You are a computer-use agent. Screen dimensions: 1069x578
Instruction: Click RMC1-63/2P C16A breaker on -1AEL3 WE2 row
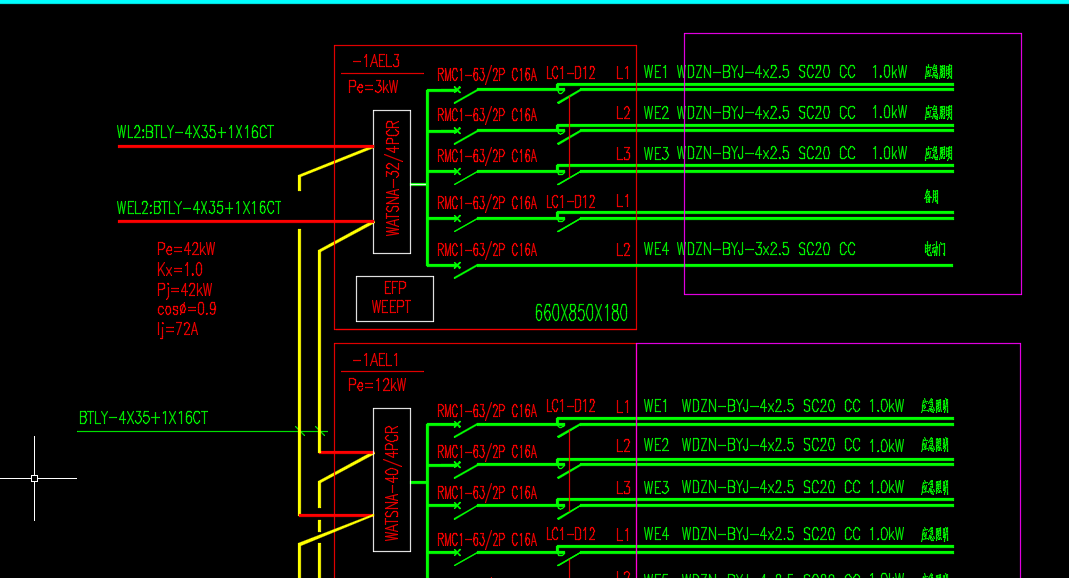tap(487, 115)
